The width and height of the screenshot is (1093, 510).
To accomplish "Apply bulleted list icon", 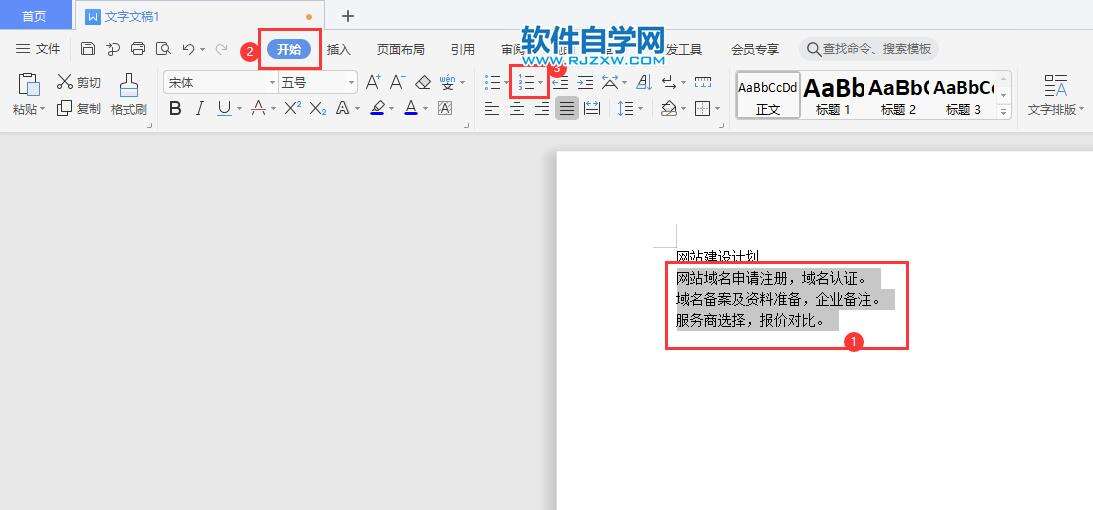I will coord(493,82).
